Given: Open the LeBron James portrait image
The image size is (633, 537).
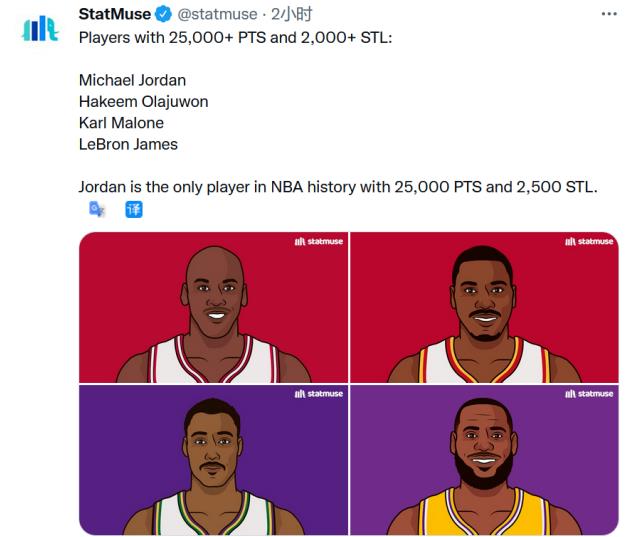Looking at the screenshot, I should 484,460.
